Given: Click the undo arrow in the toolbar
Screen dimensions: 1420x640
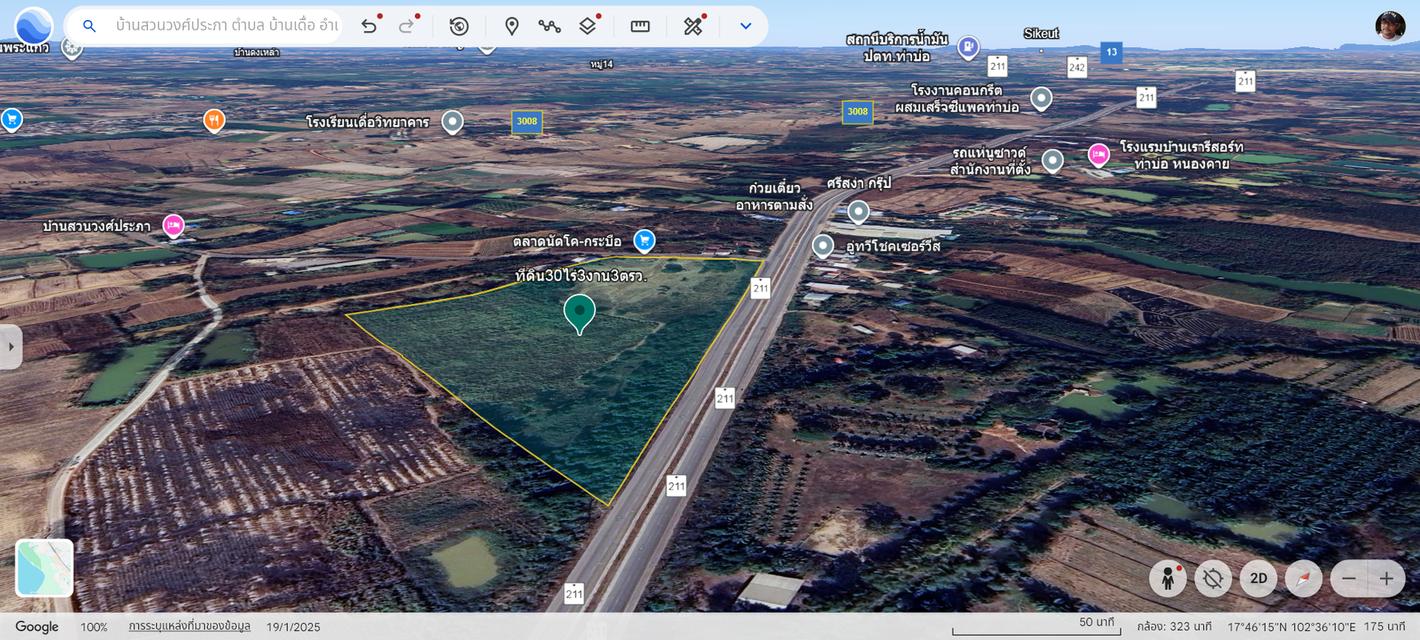Looking at the screenshot, I should [369, 26].
